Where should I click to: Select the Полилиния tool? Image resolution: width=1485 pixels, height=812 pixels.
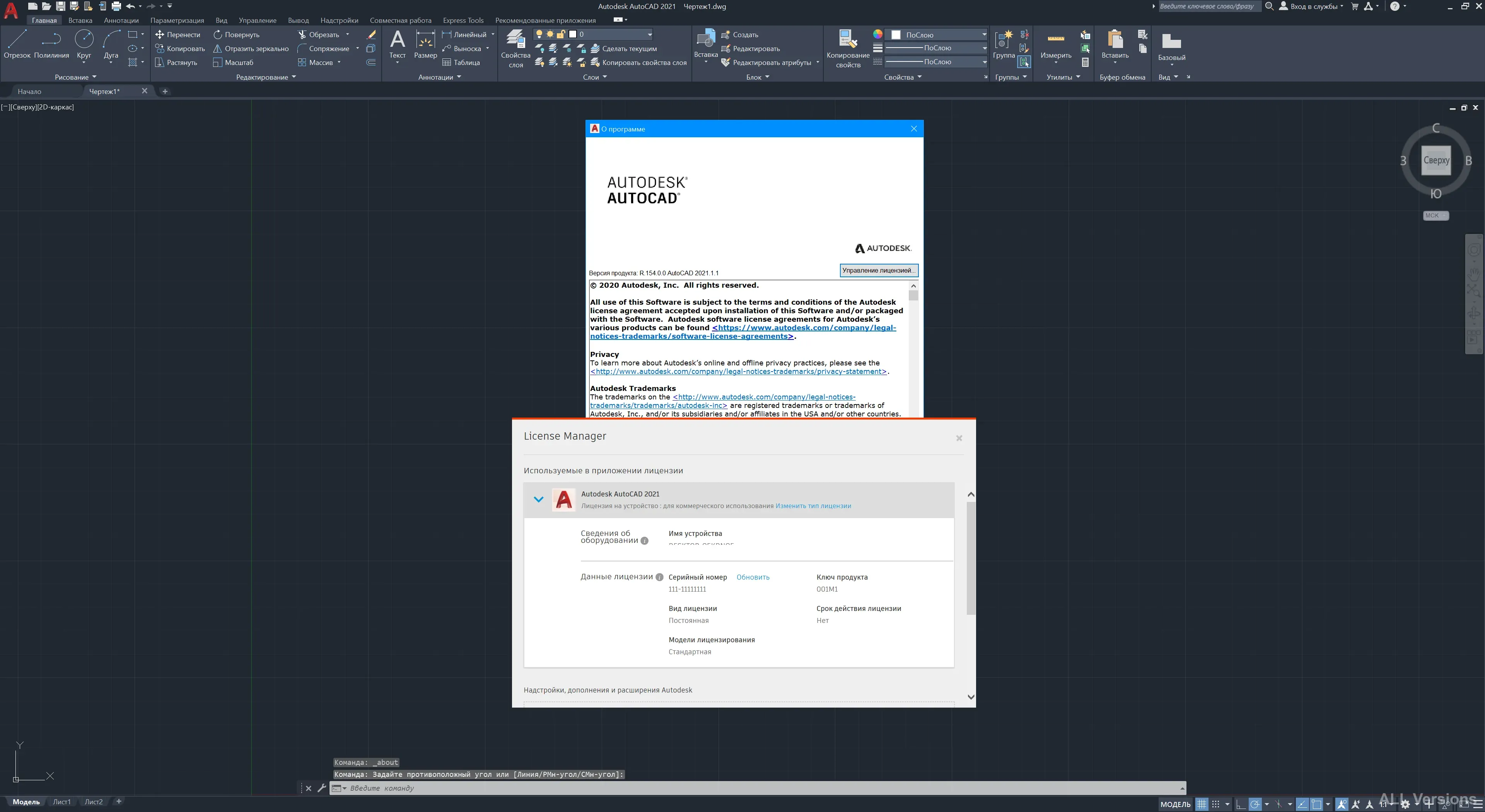pyautogui.click(x=51, y=44)
